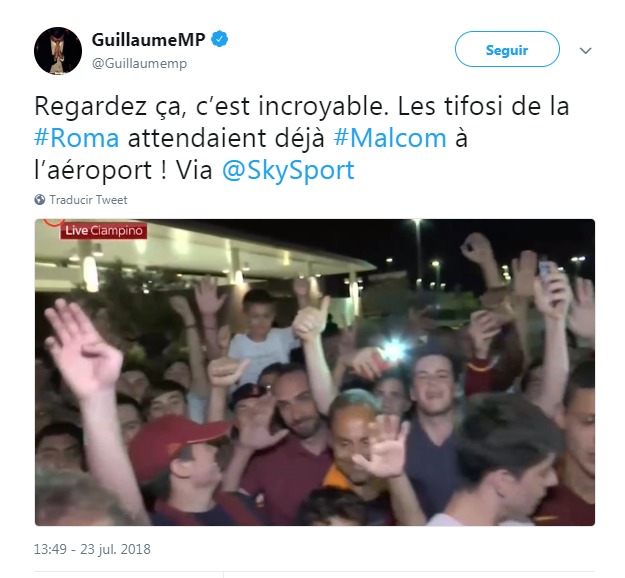This screenshot has width=625, height=578.
Task: Click the Seguir follow button
Action: point(507,49)
